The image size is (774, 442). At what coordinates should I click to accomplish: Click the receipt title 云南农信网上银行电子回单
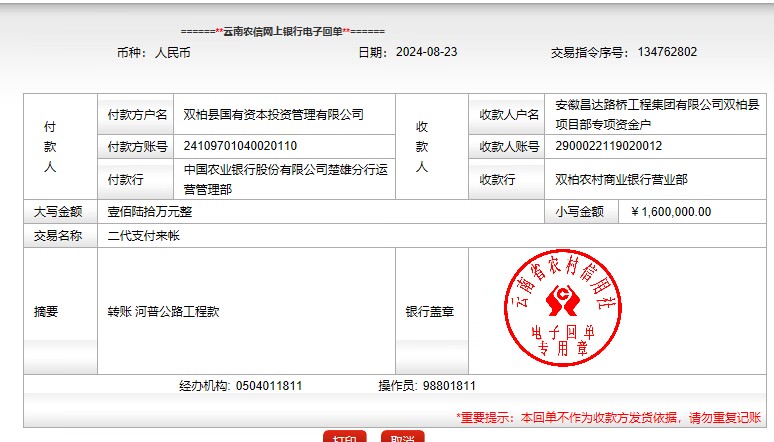pos(282,31)
